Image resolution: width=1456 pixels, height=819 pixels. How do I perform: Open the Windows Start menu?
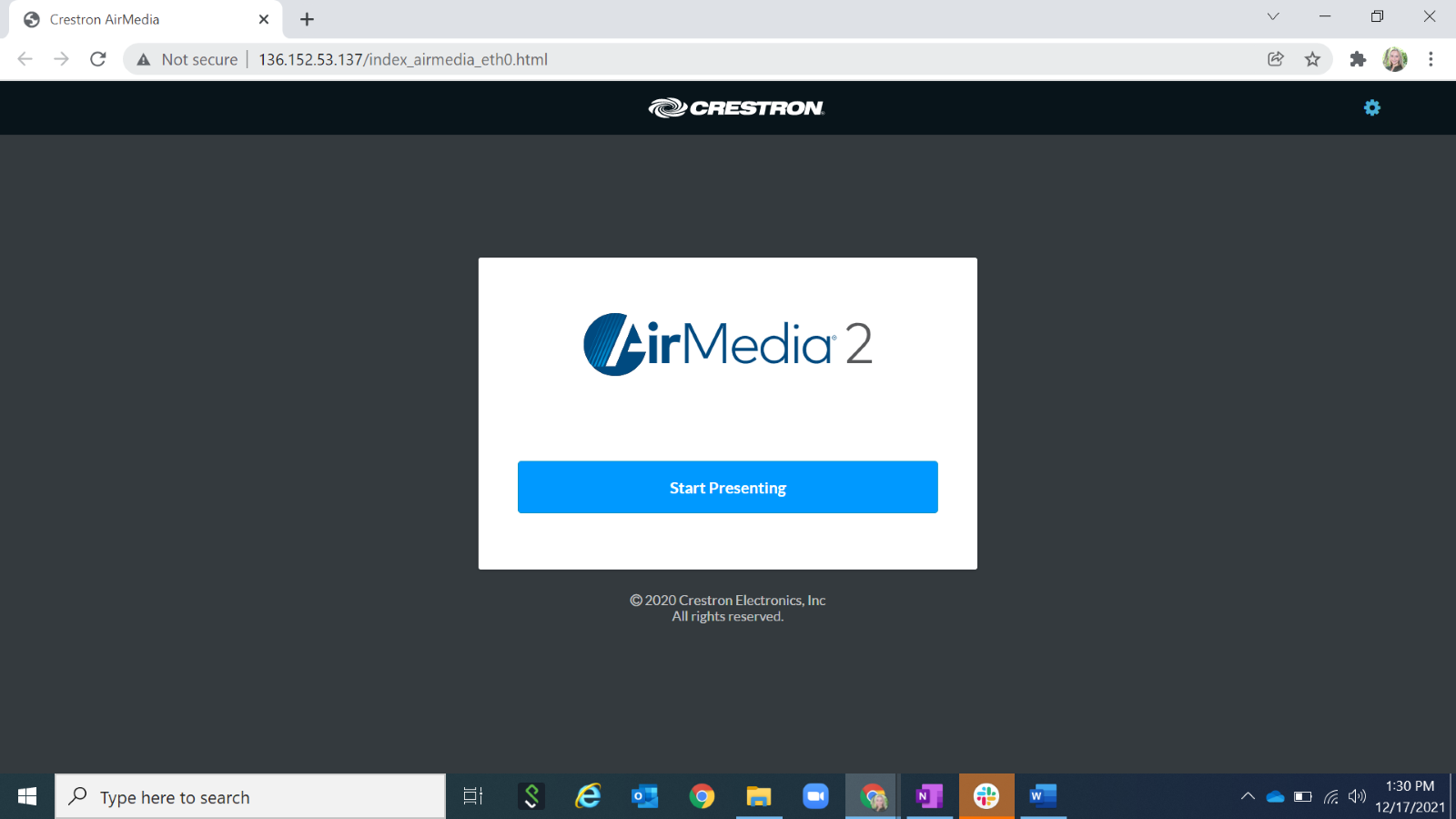[x=27, y=796]
